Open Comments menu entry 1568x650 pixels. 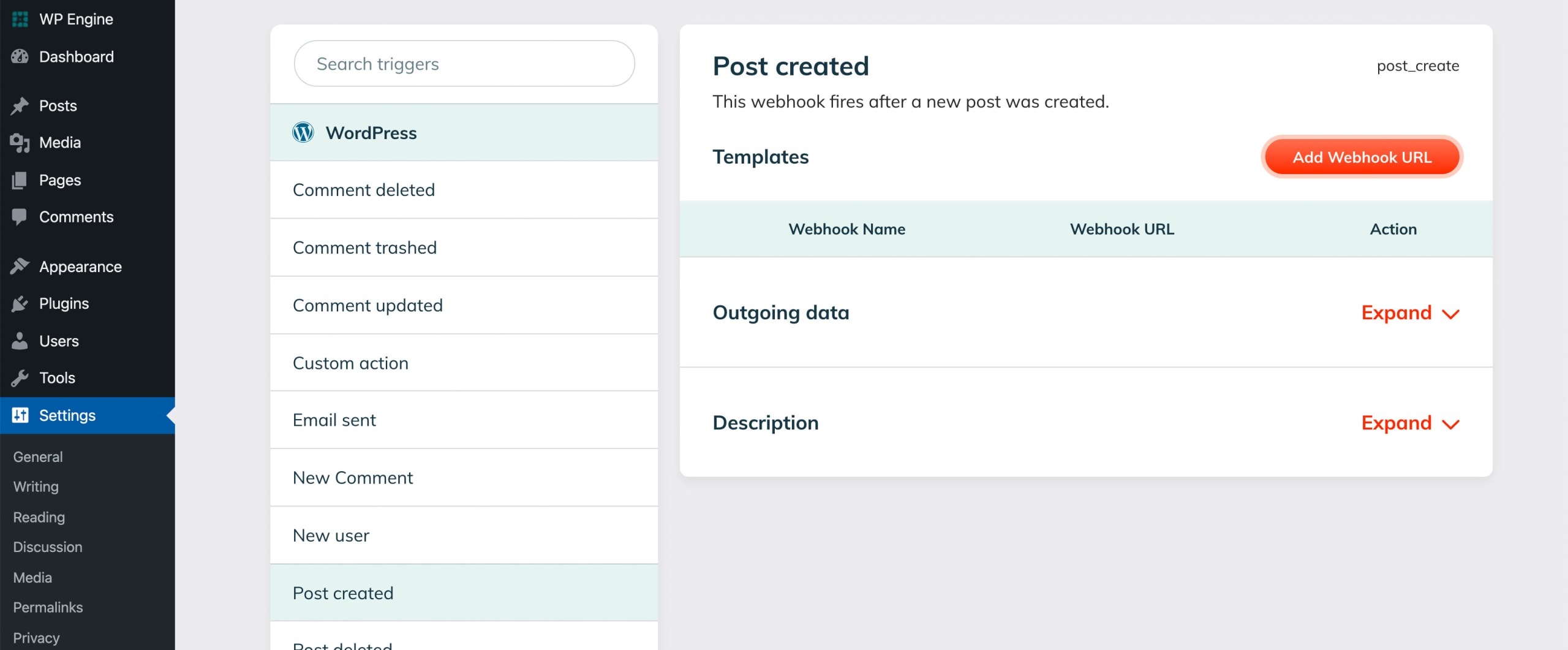88,217
